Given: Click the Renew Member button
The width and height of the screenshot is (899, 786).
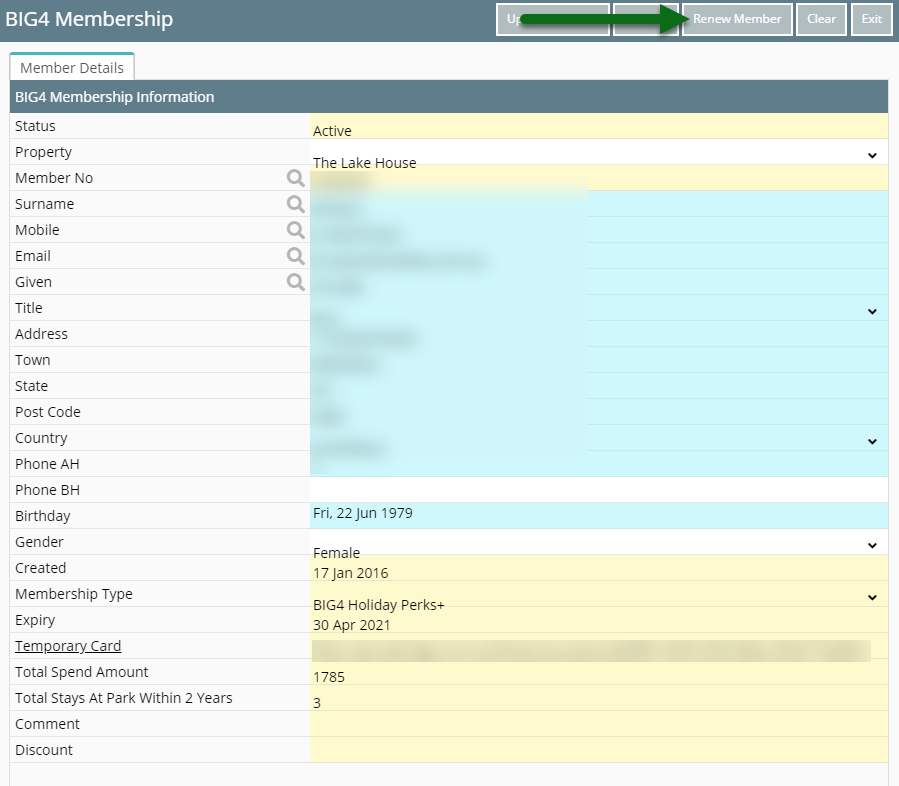Looking at the screenshot, I should pos(737,19).
